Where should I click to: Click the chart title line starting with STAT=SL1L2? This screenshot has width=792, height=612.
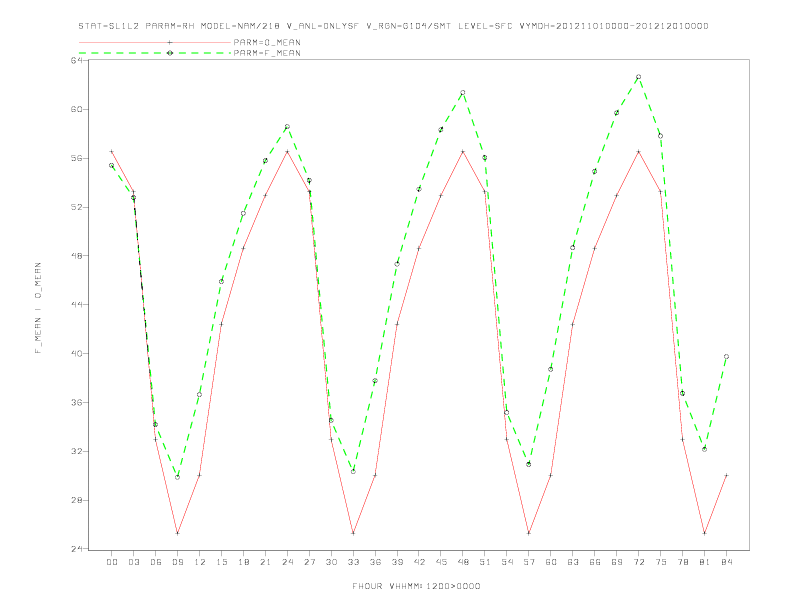pos(393,26)
